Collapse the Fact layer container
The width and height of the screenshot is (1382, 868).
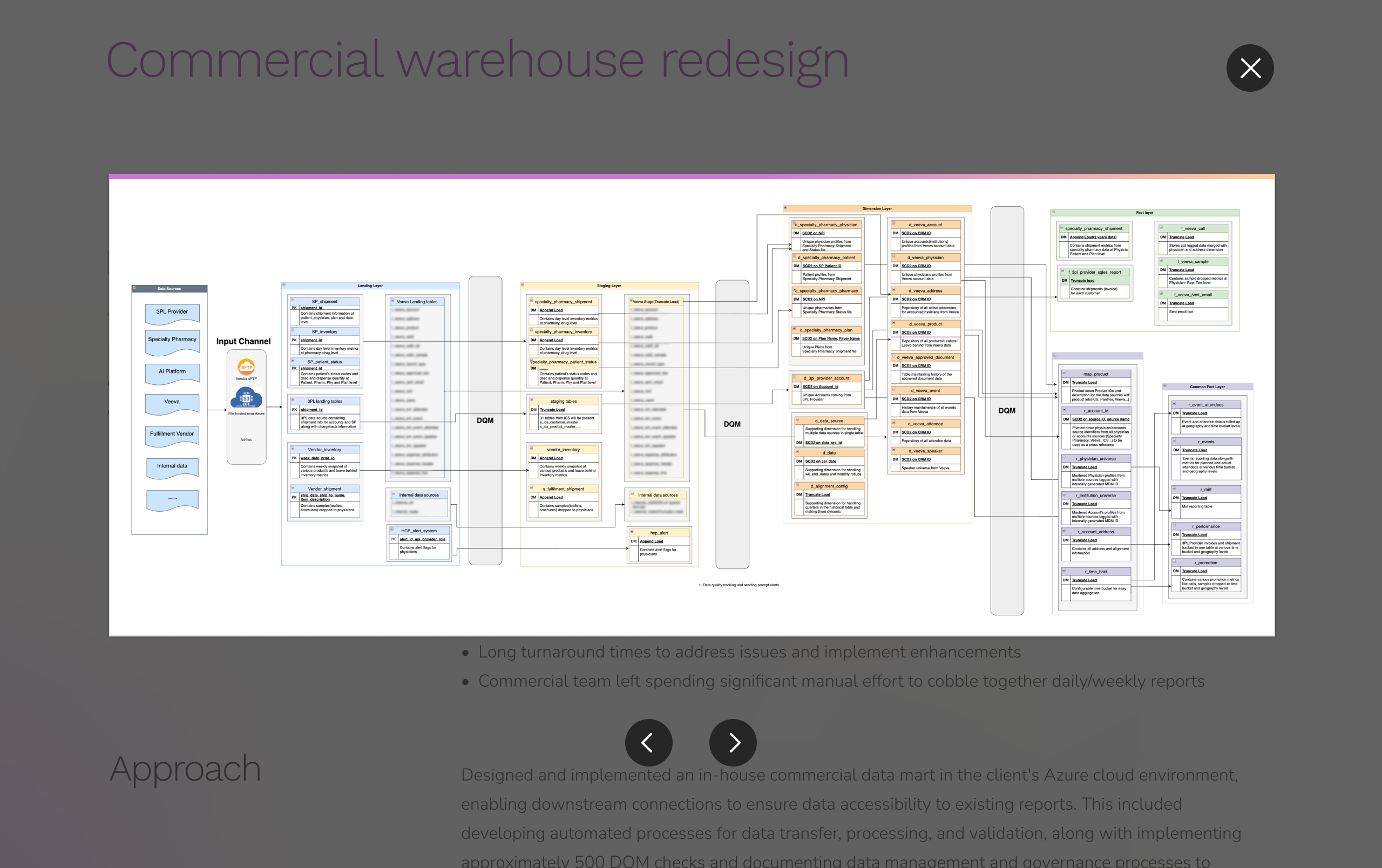[1053, 212]
